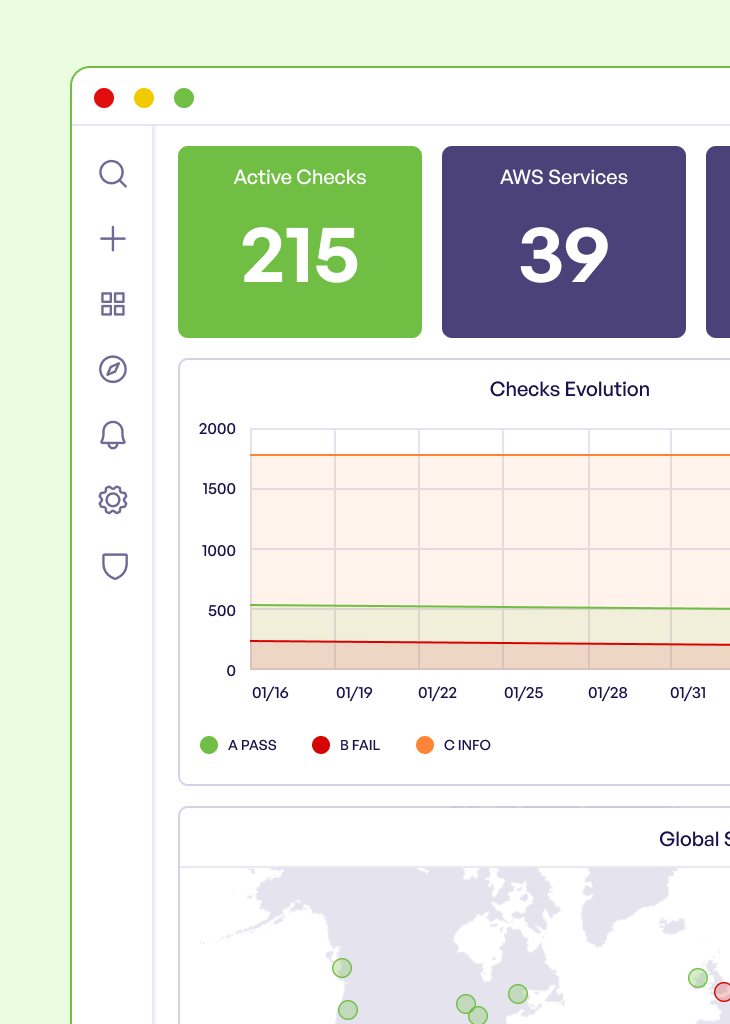The height and width of the screenshot is (1024, 730).
Task: Click the 01/19 date axis label
Action: 354,693
